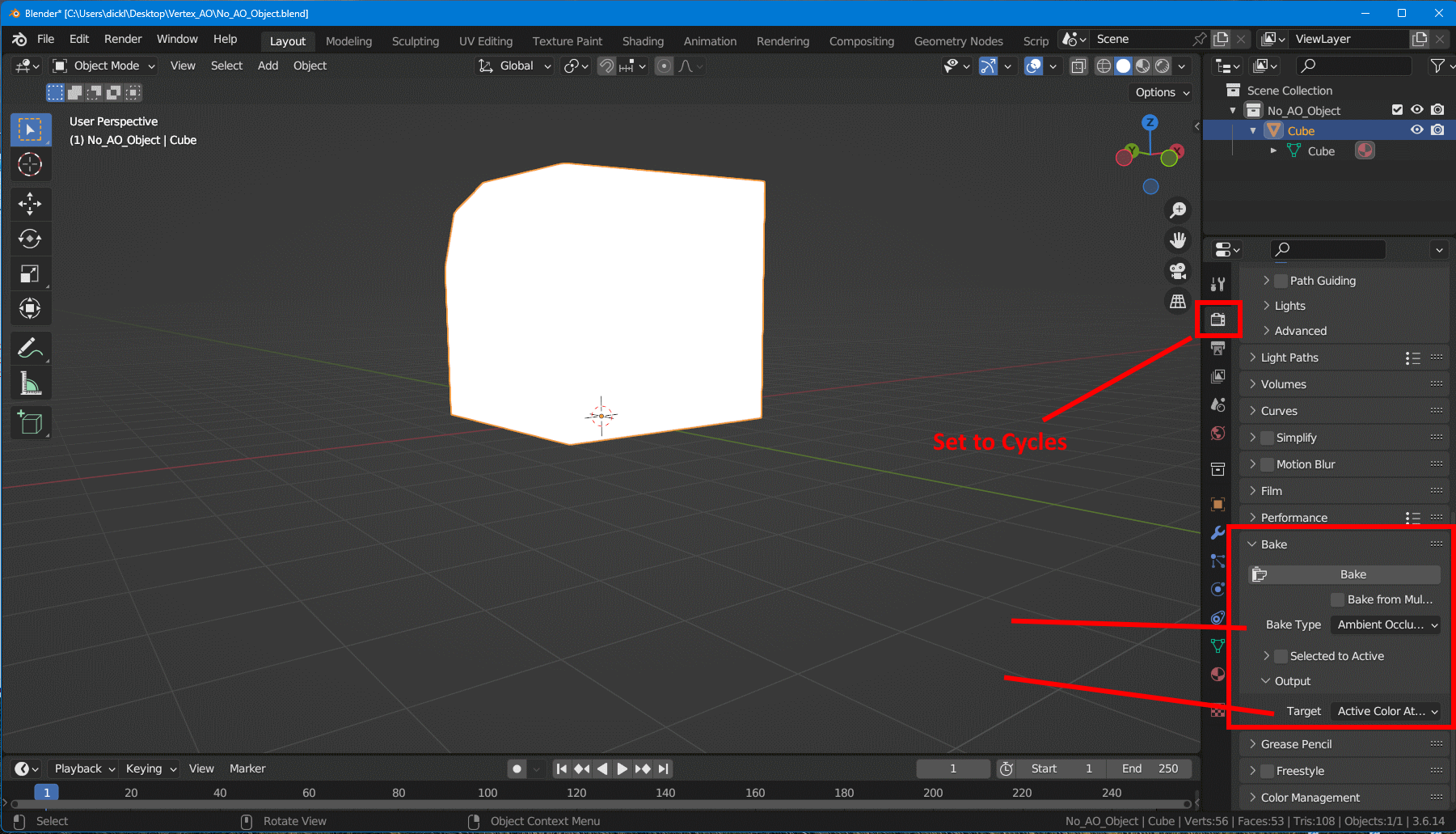Click the zoom magnifier in the viewport

(1179, 210)
